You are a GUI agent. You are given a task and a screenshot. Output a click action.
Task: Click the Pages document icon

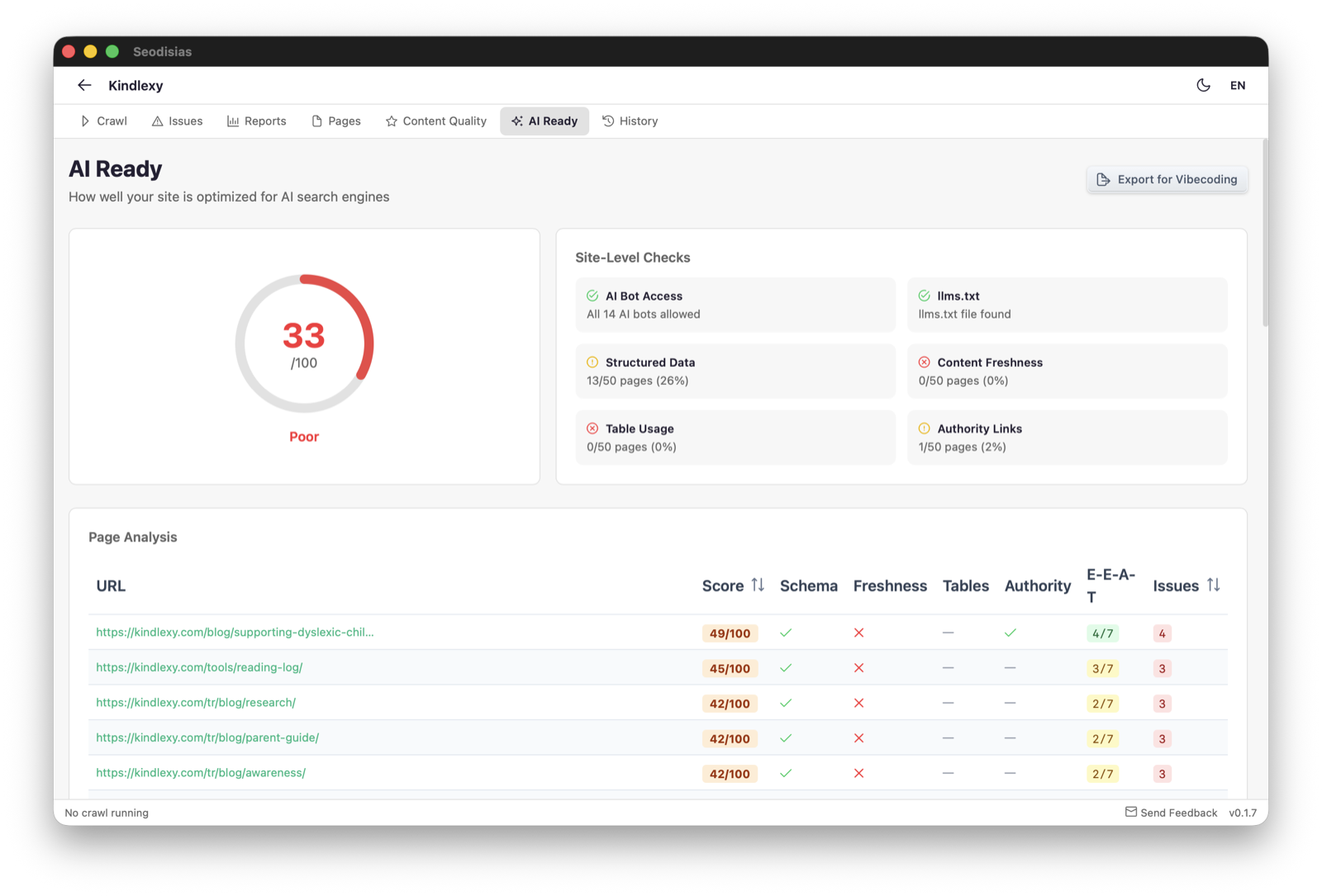(316, 121)
